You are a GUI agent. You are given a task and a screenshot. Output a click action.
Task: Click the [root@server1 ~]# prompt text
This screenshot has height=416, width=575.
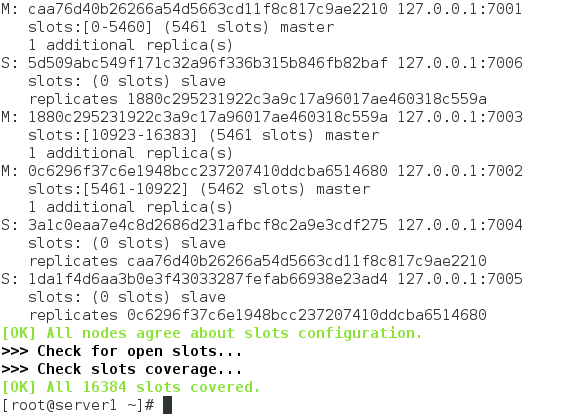[78, 405]
